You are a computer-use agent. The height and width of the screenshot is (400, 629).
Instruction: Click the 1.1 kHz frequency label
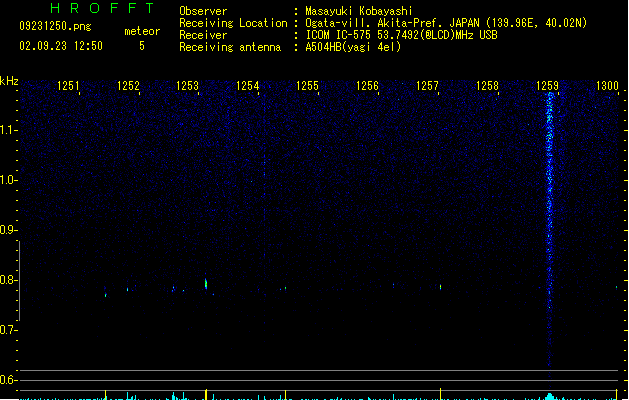point(8,130)
